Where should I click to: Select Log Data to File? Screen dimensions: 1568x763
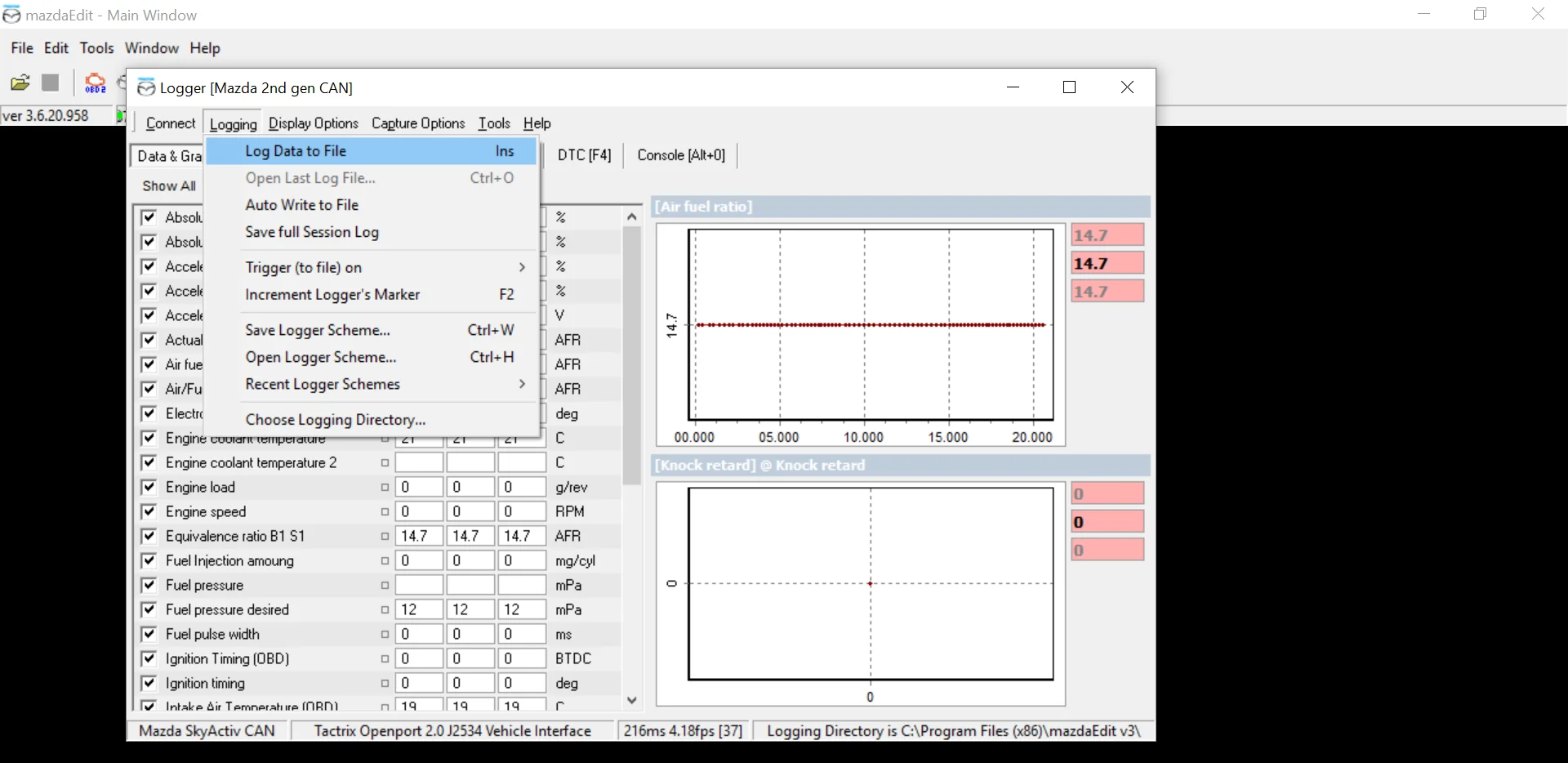point(372,151)
